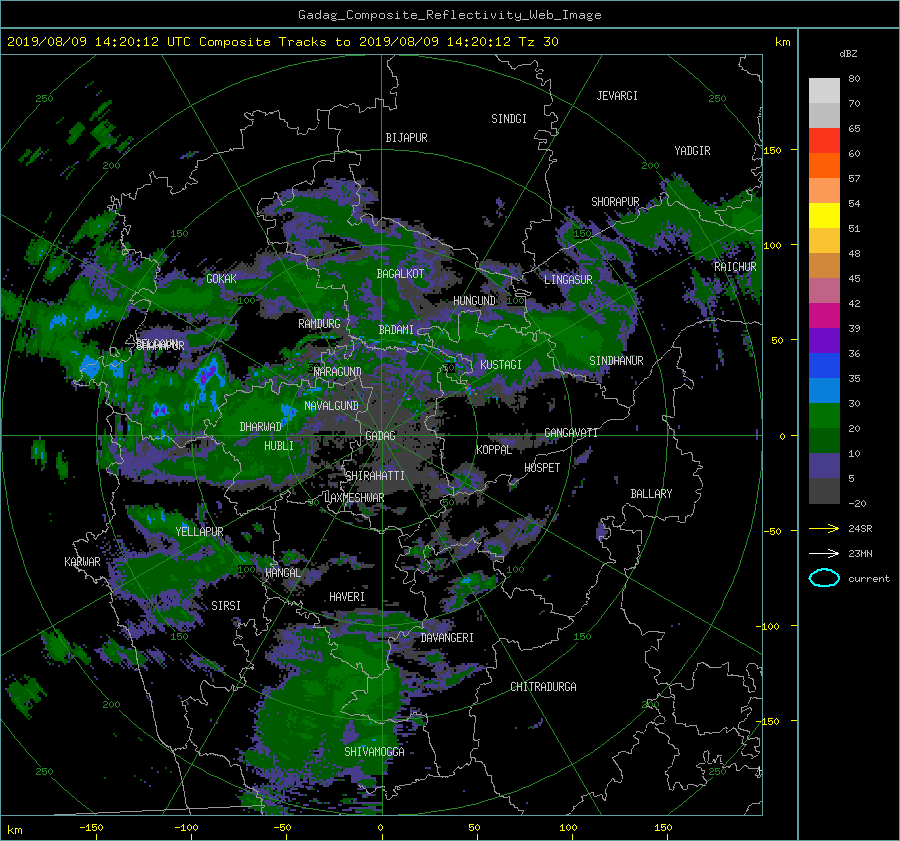Click the SHIRAHATTI city label
Viewport: 900px width, 841px height.
(375, 475)
